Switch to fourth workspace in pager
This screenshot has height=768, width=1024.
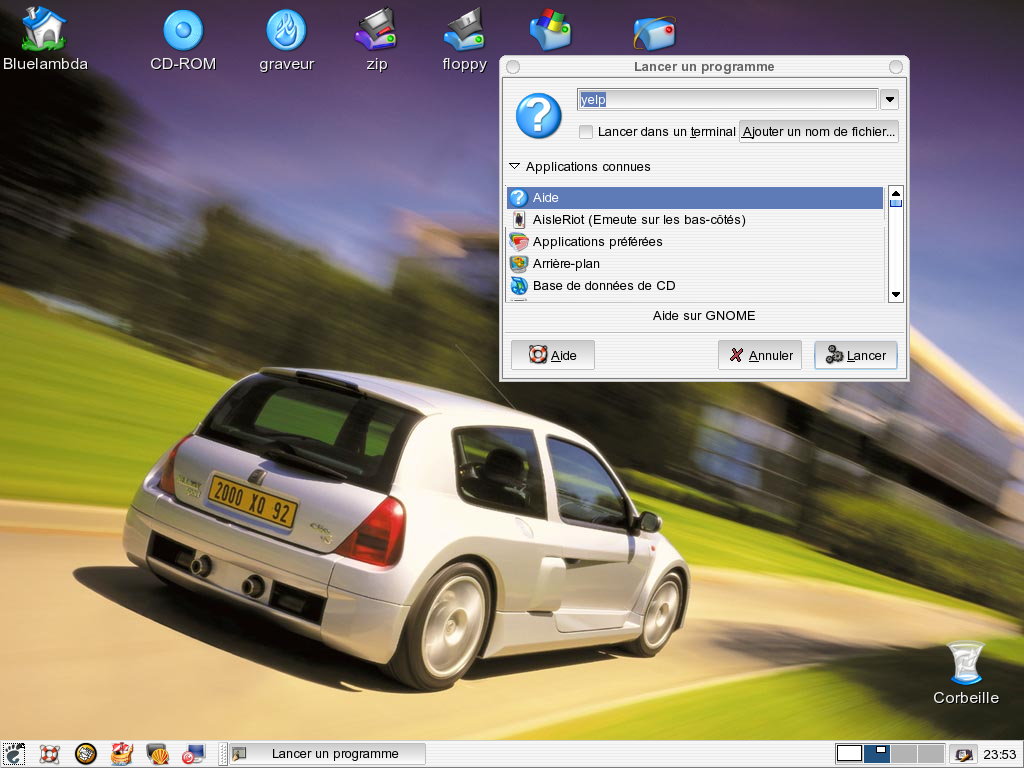pos(931,754)
